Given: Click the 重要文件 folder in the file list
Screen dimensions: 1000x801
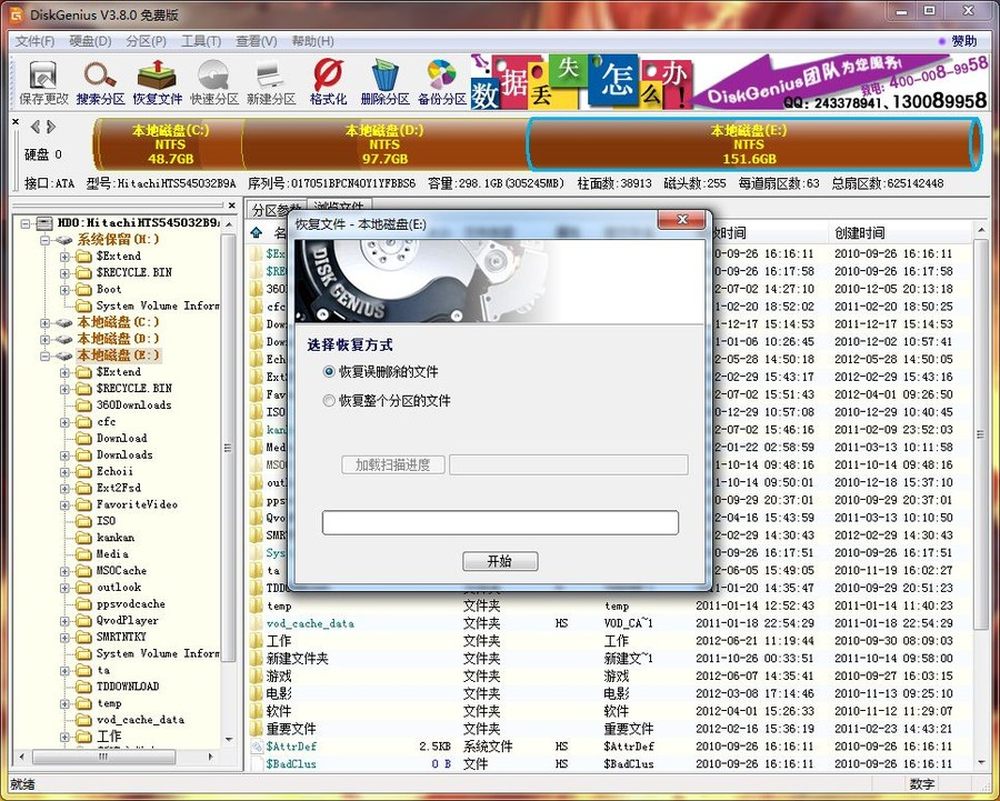Looking at the screenshot, I should pos(291,729).
